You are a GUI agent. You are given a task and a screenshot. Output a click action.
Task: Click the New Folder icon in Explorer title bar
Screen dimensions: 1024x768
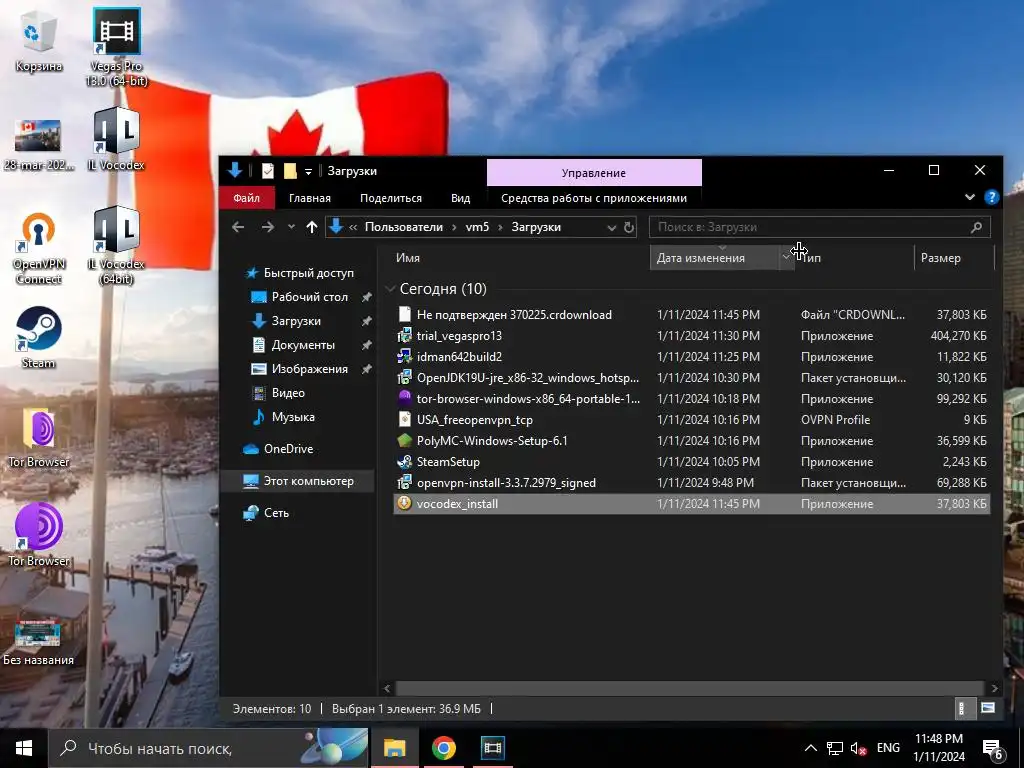290,171
